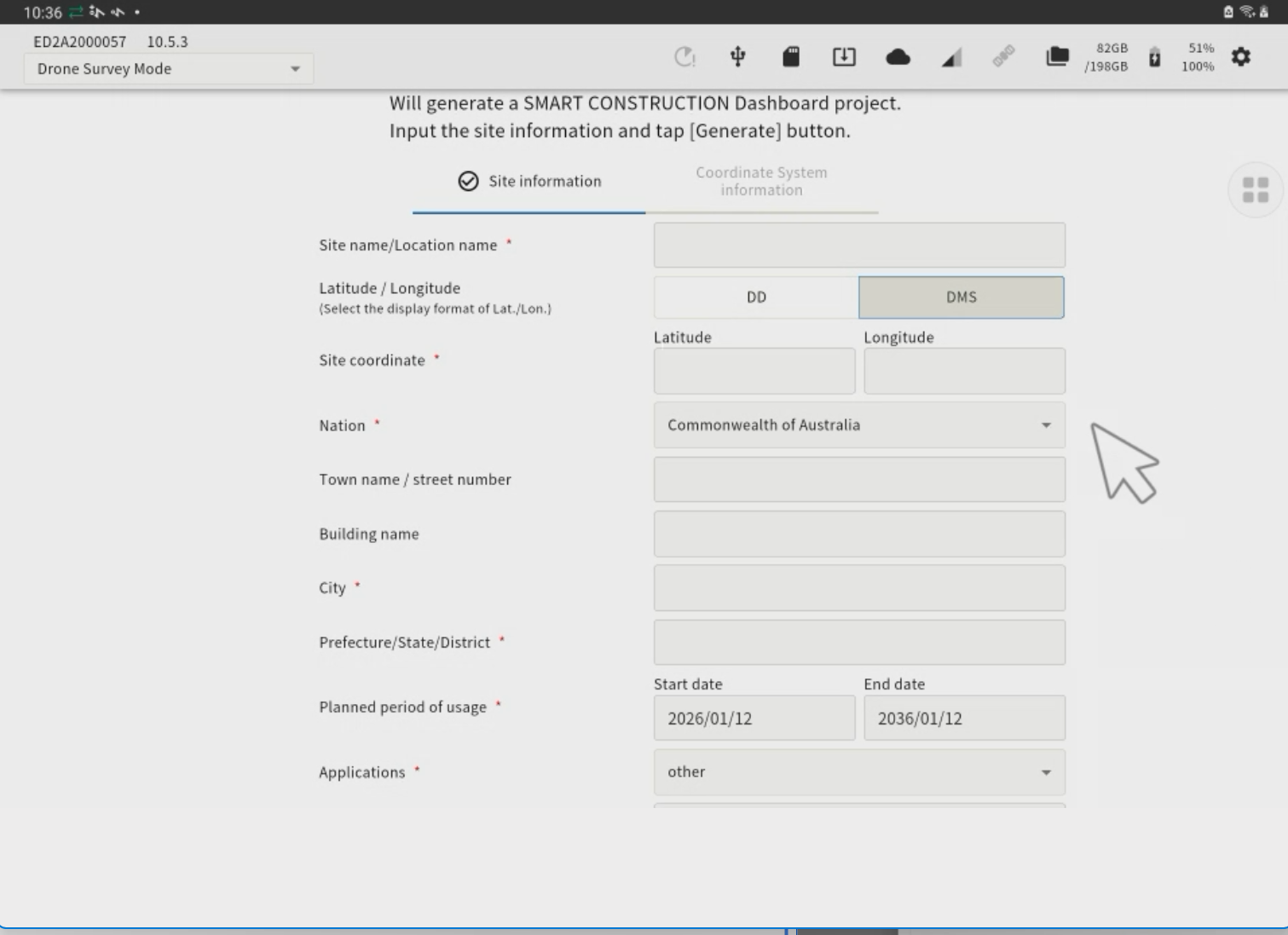1288x935 pixels.
Task: Expand the Nation dropdown
Action: [859, 425]
